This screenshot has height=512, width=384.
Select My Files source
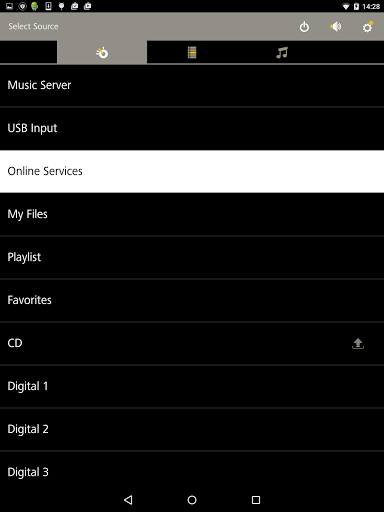click(192, 214)
